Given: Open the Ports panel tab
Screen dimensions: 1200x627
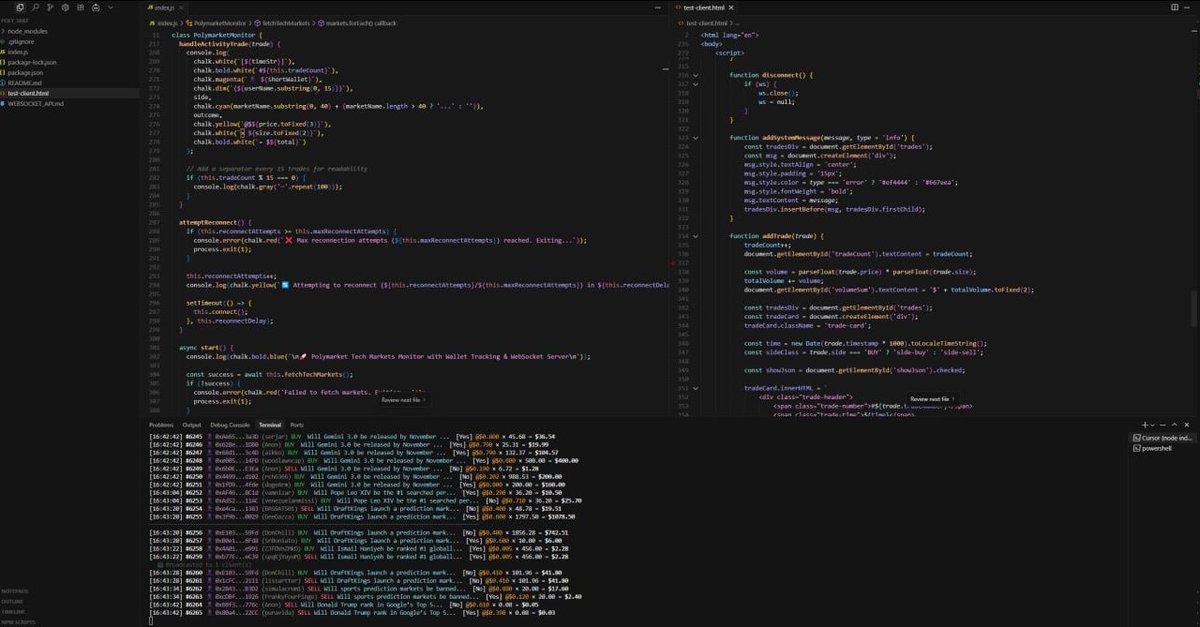Looking at the screenshot, I should coord(297,425).
